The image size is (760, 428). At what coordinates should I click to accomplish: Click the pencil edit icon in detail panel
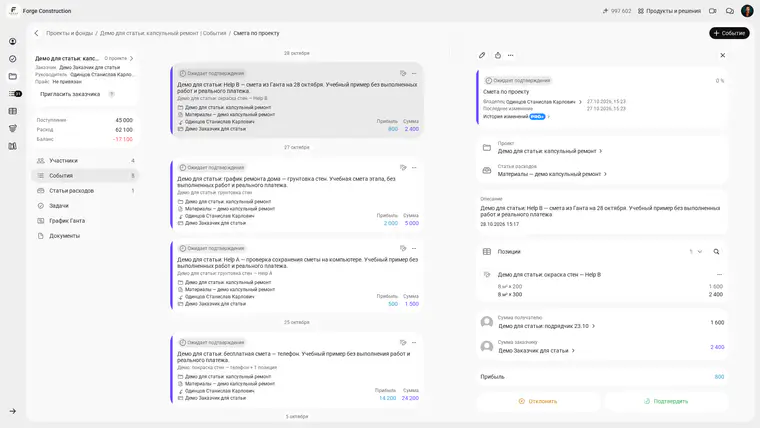(x=482, y=55)
